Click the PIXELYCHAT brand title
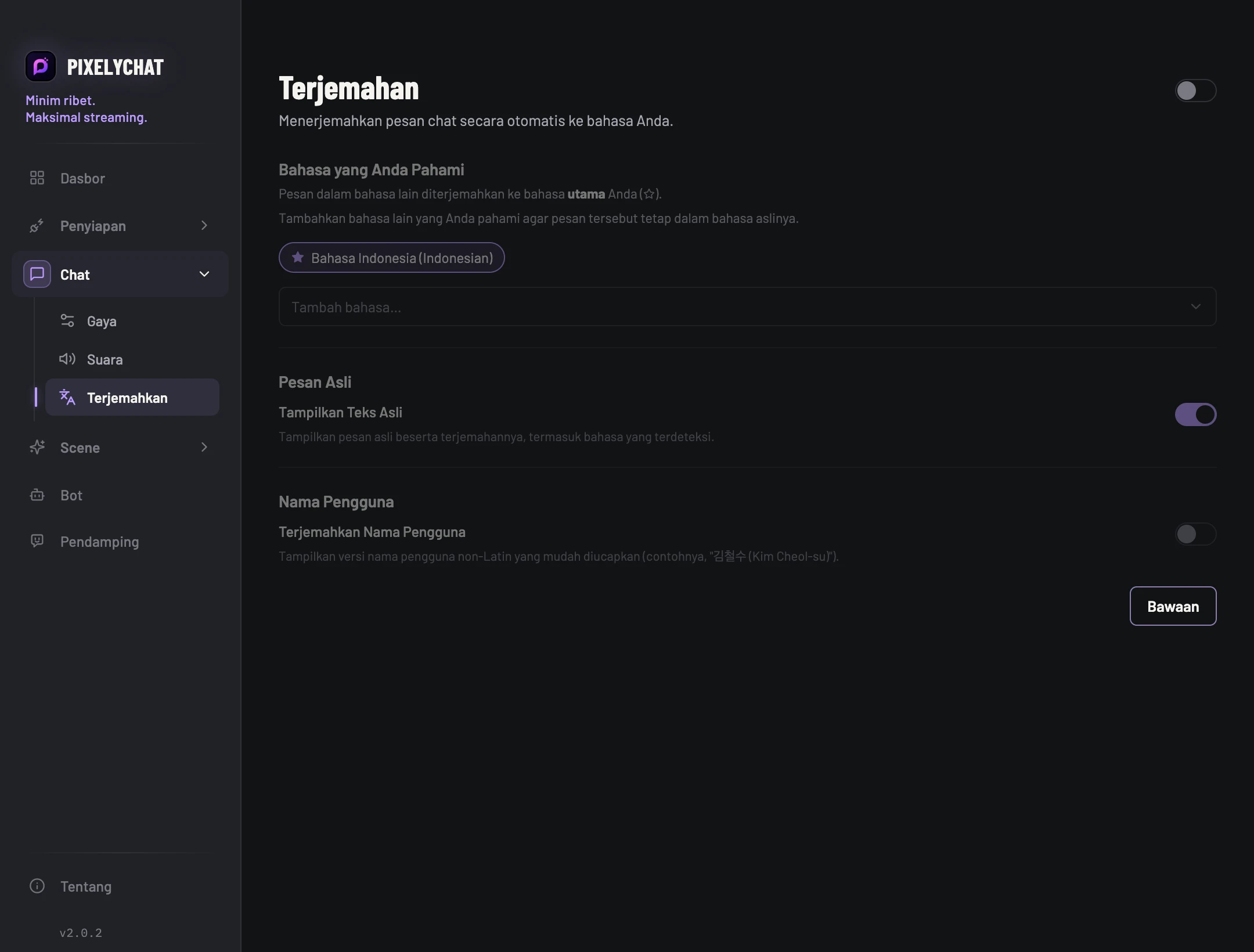 pyautogui.click(x=116, y=67)
